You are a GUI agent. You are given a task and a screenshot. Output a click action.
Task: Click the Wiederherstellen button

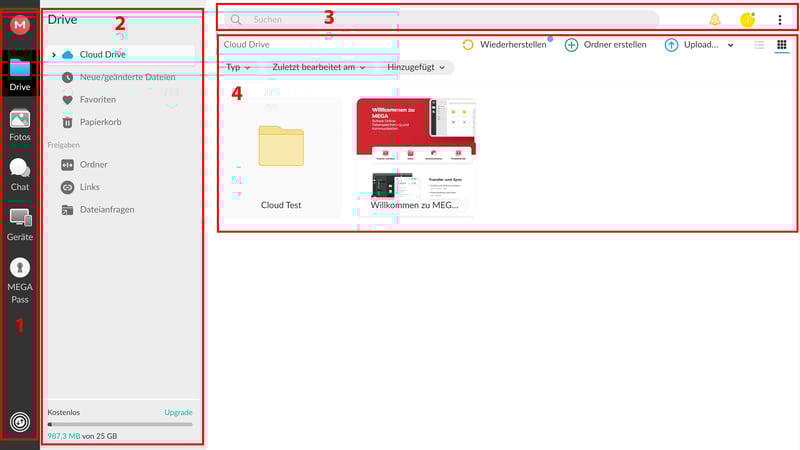tap(504, 45)
